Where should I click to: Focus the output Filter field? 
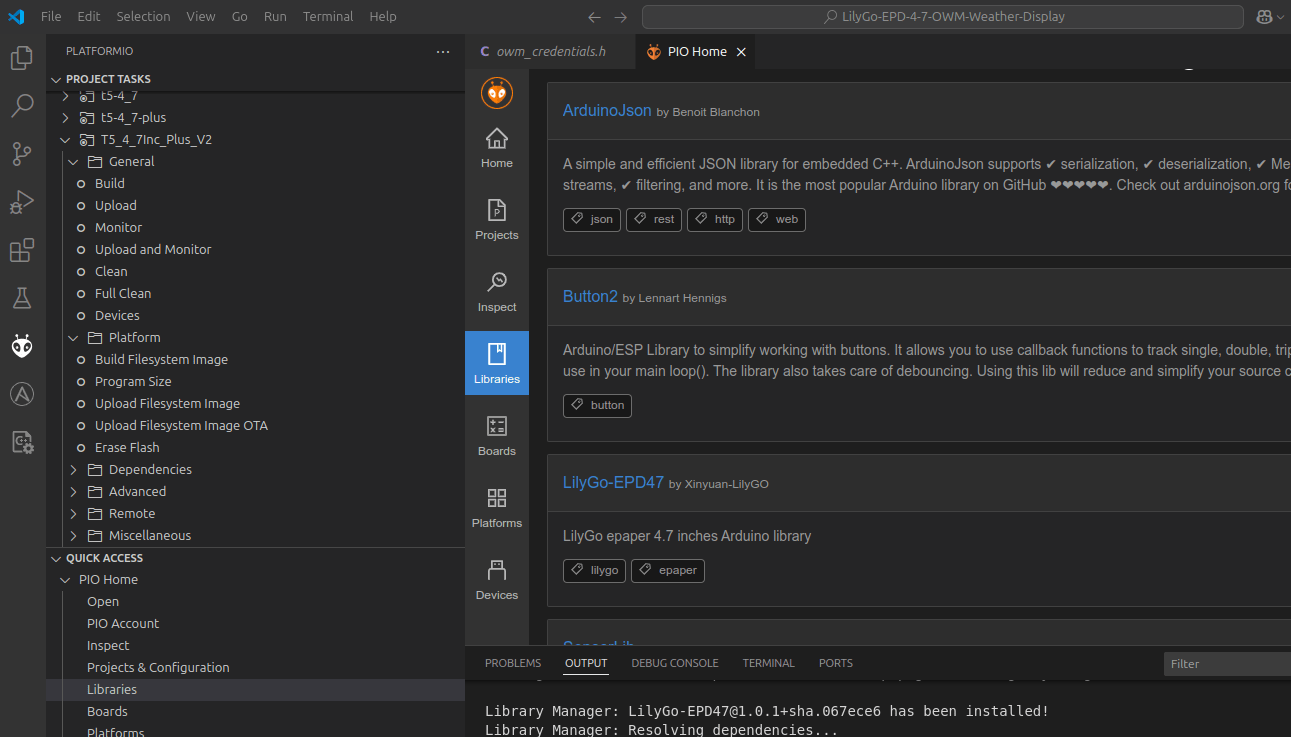(1227, 664)
